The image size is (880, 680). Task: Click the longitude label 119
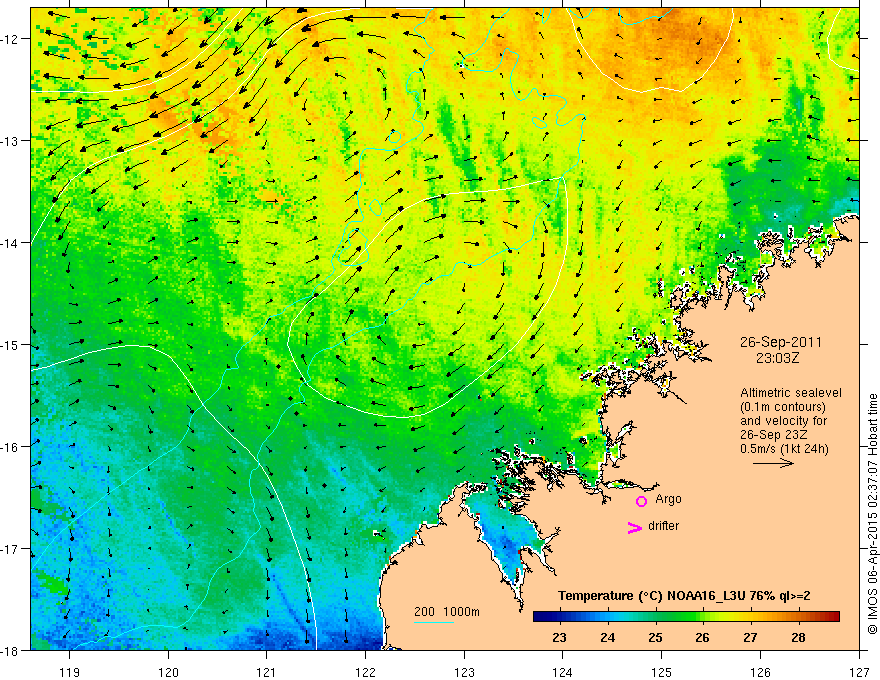(70, 672)
